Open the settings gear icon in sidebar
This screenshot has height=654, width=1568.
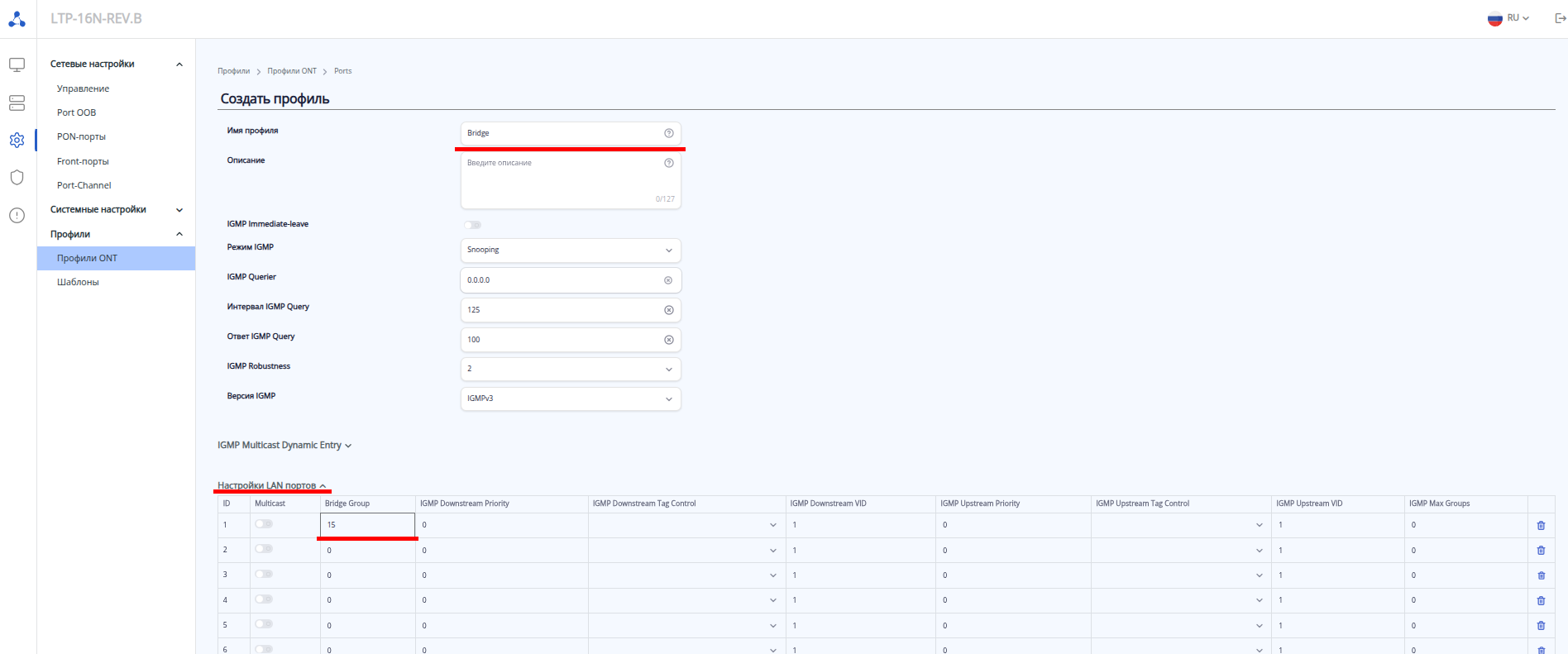pyautogui.click(x=17, y=141)
